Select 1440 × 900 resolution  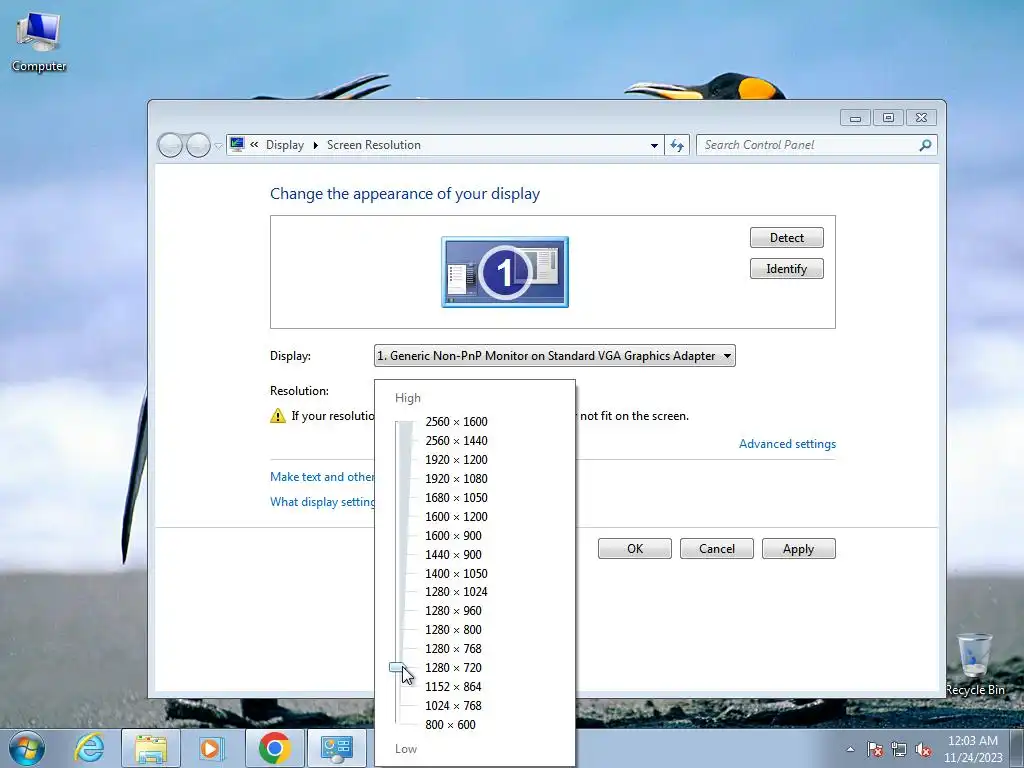(x=453, y=554)
